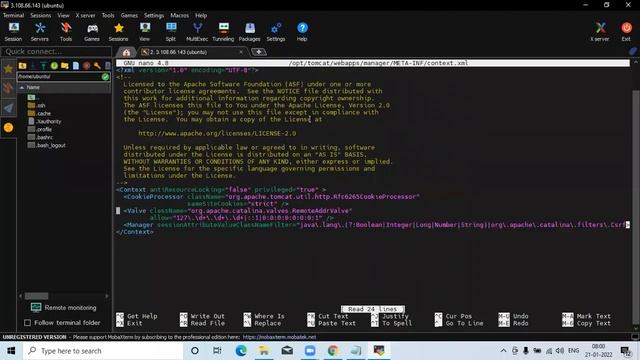Image resolution: width=640 pixels, height=360 pixels.
Task: Select the .Xauthority file
Action: (45, 121)
